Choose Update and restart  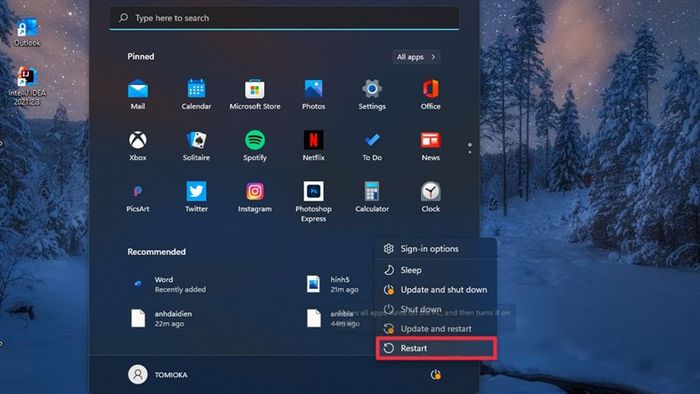pyautogui.click(x=436, y=328)
